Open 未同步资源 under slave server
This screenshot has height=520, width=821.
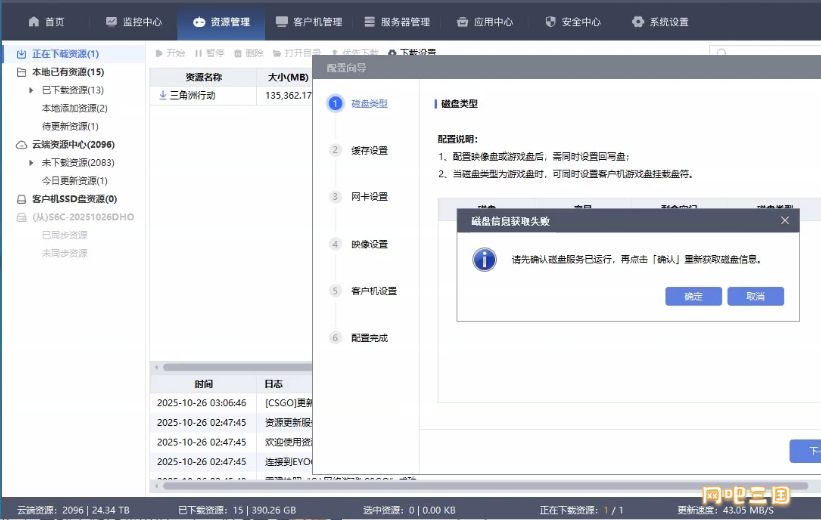(65, 253)
